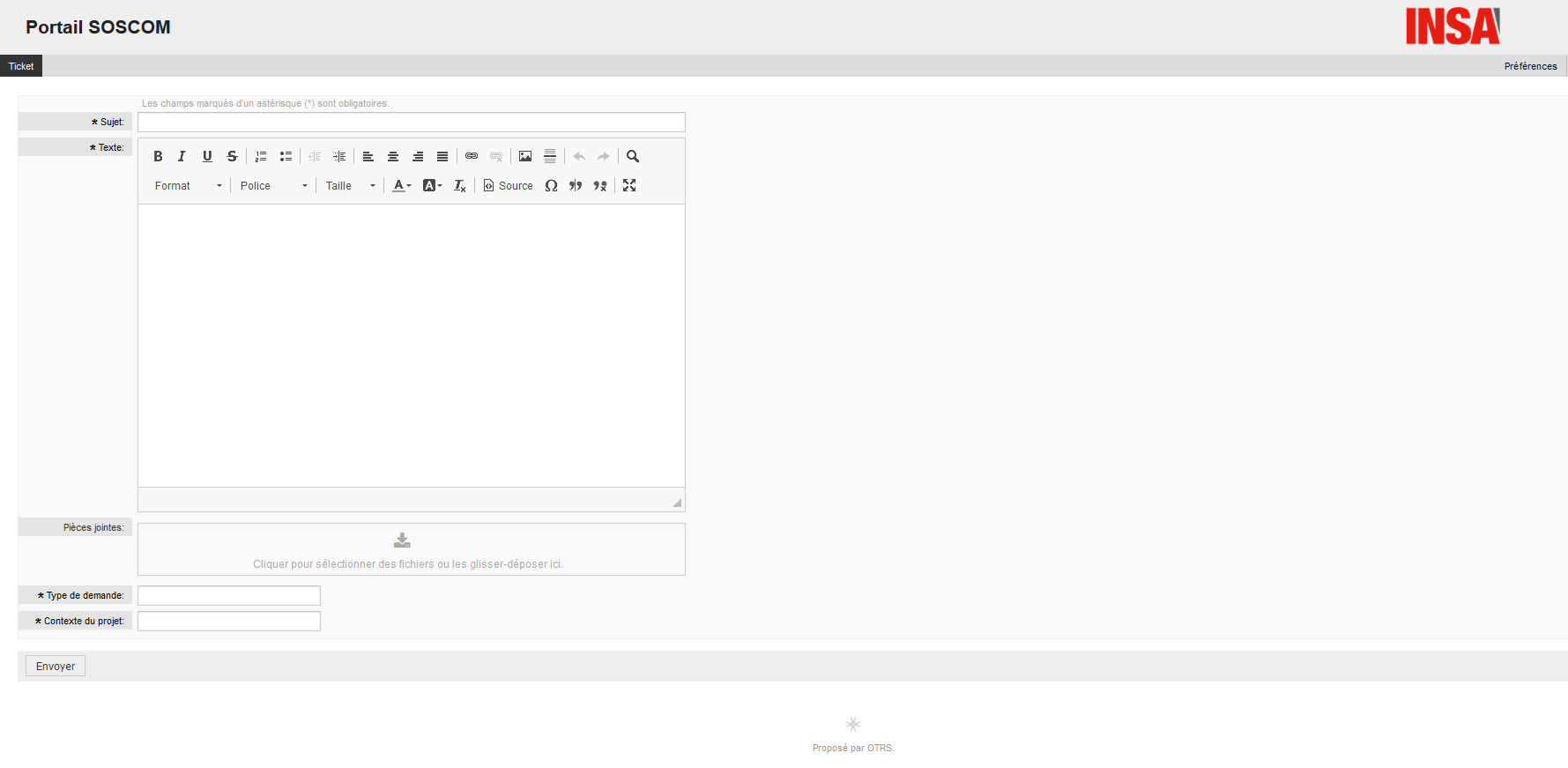1568x768 pixels.
Task: Focus the Sujet input field
Action: point(412,122)
